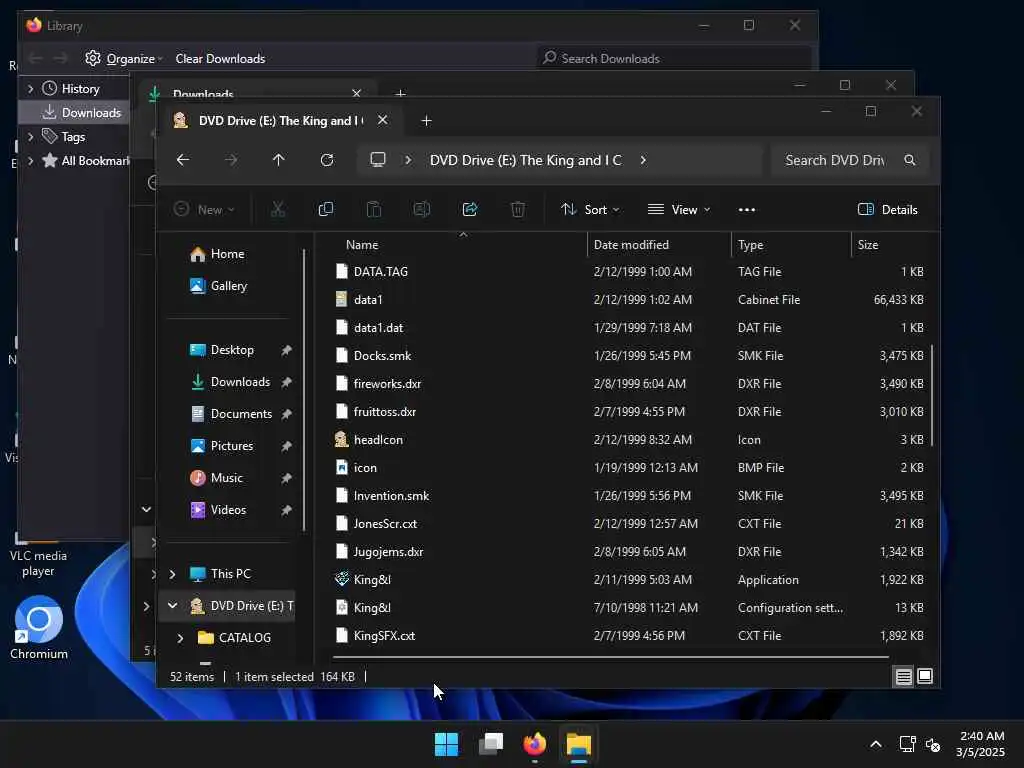
Task: Open pinned Documents folder
Action: coord(240,414)
